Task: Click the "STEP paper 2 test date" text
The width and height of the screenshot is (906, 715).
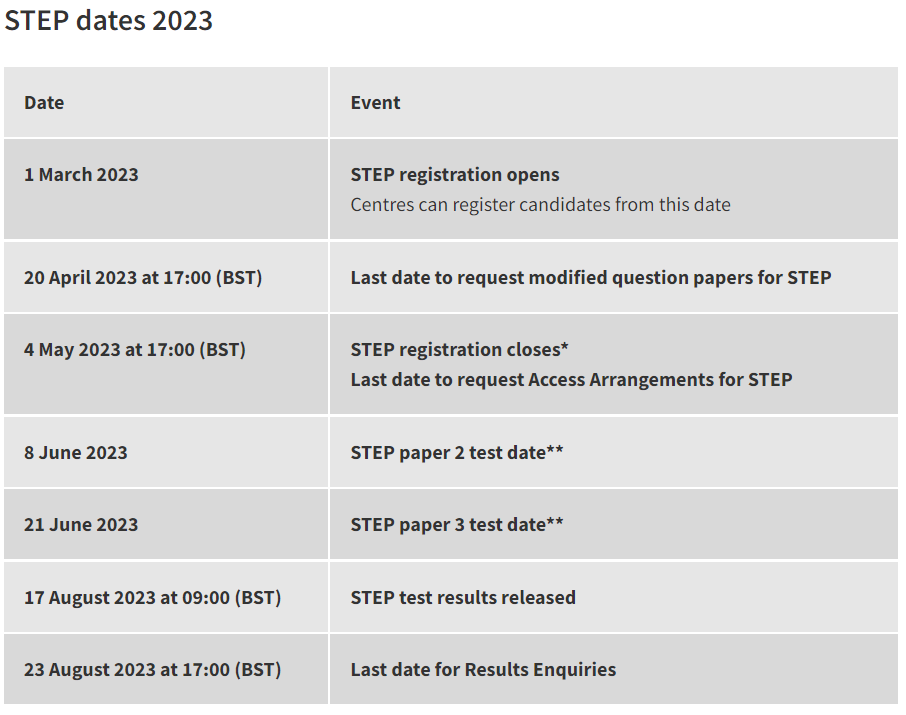Action: coord(448,453)
